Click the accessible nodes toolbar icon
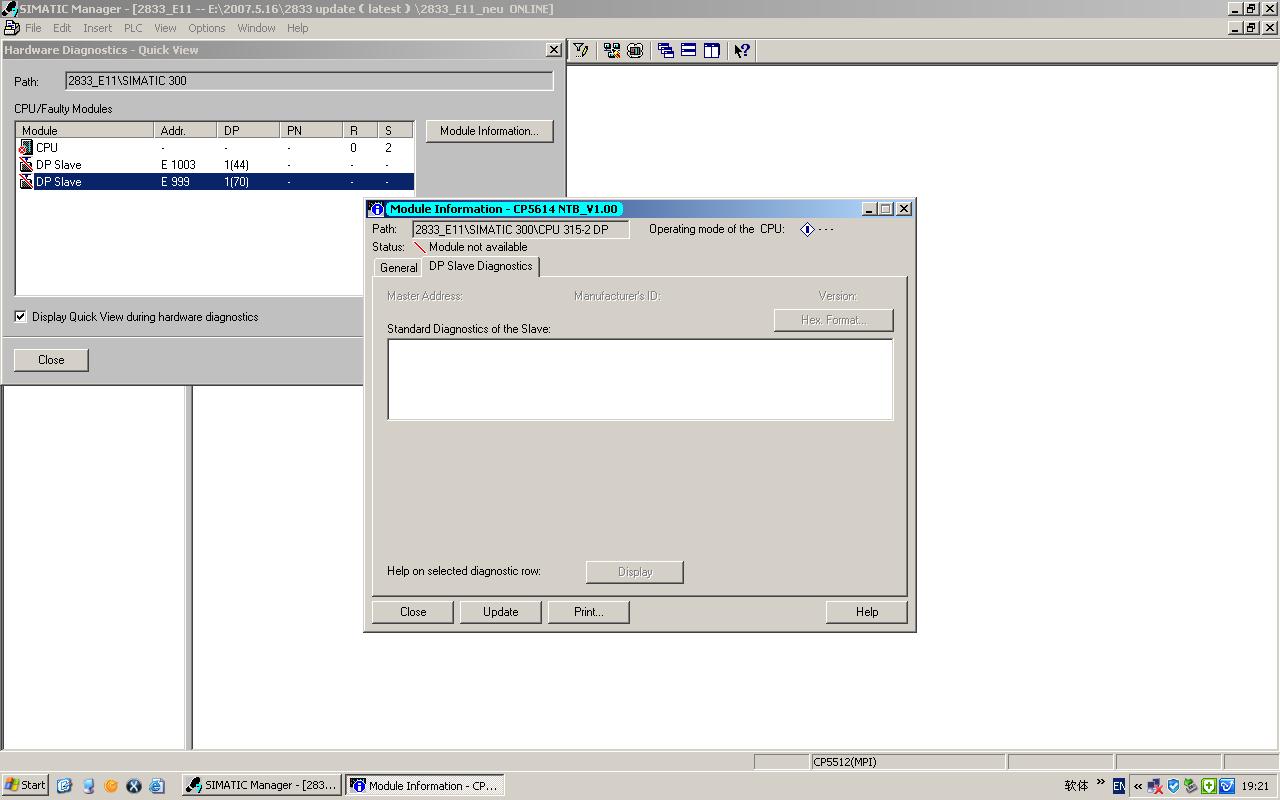 pos(611,51)
